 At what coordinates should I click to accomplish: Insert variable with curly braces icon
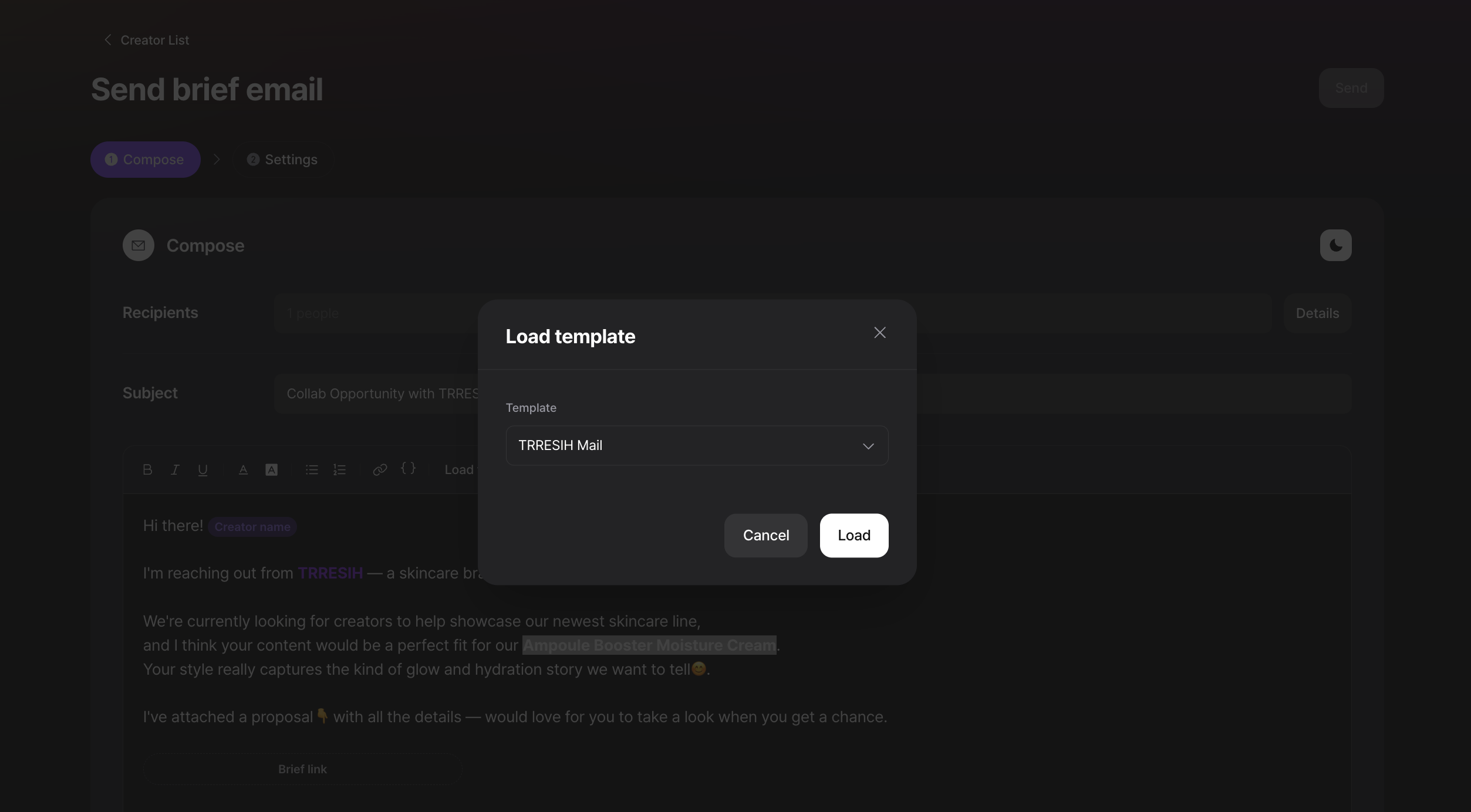tap(408, 468)
